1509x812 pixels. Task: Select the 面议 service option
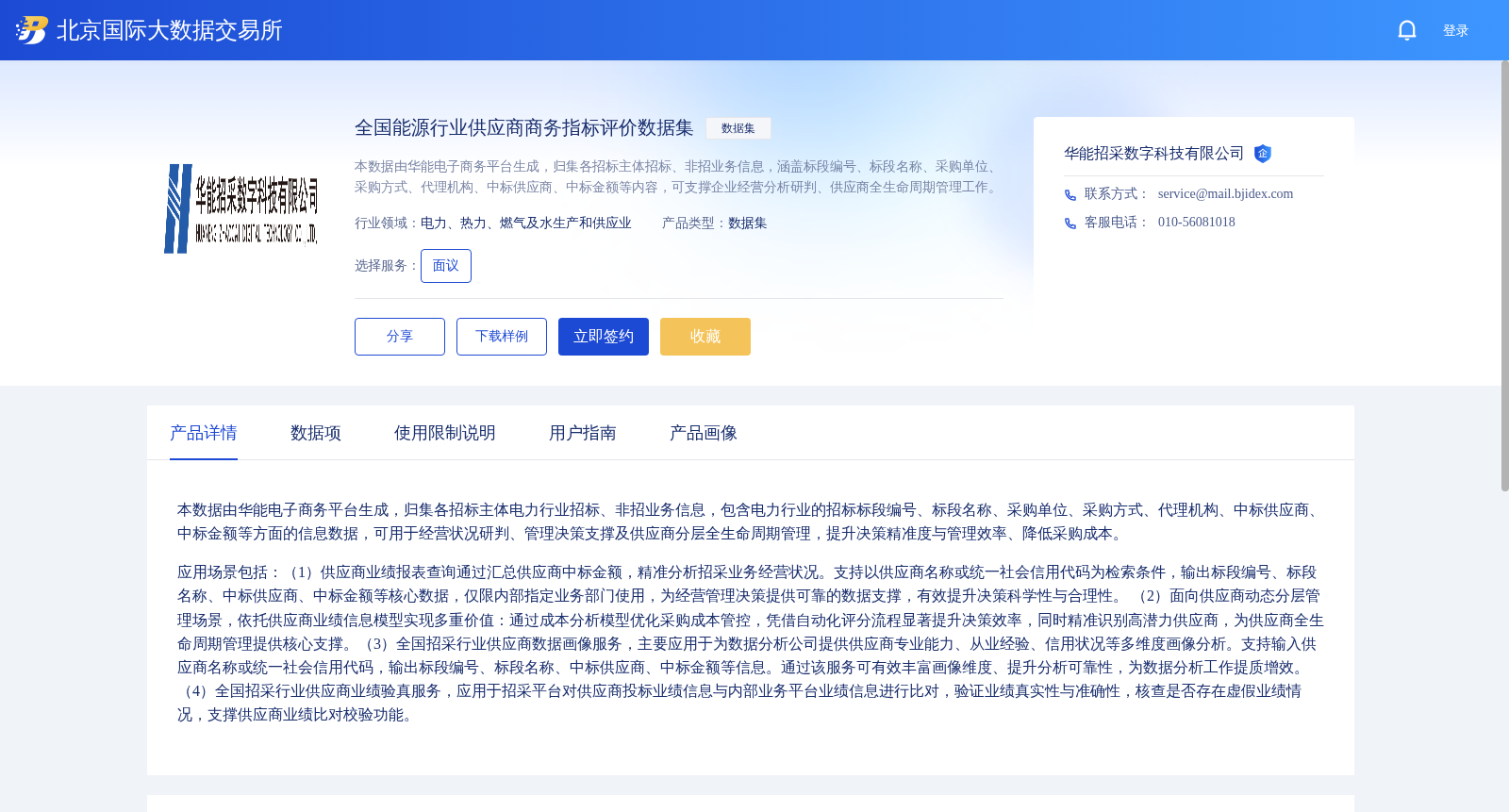point(446,266)
